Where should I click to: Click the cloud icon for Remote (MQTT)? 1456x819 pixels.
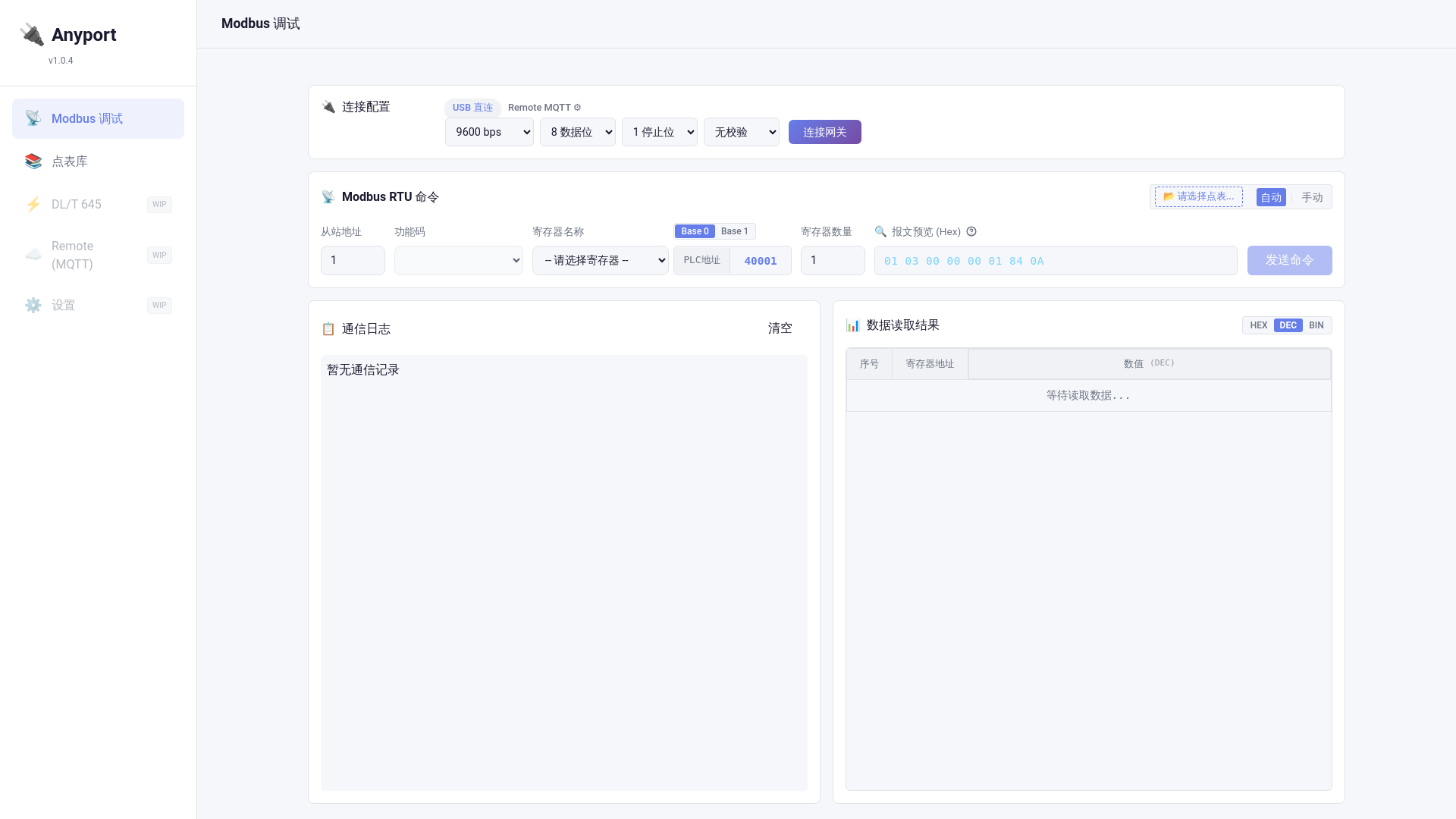33,255
